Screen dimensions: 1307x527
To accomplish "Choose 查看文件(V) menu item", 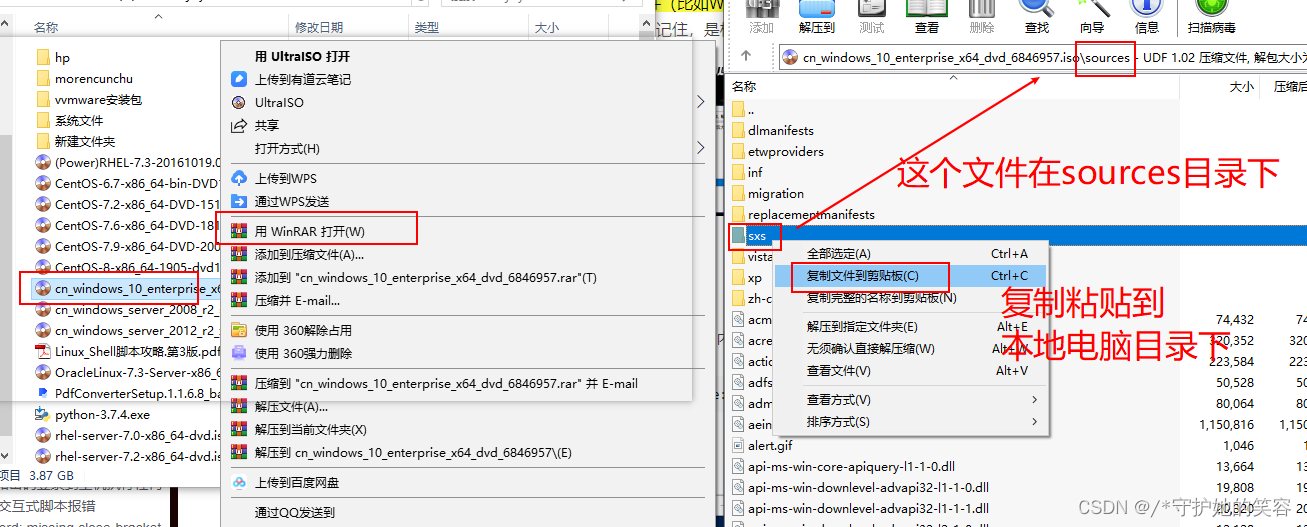I will click(x=838, y=371).
